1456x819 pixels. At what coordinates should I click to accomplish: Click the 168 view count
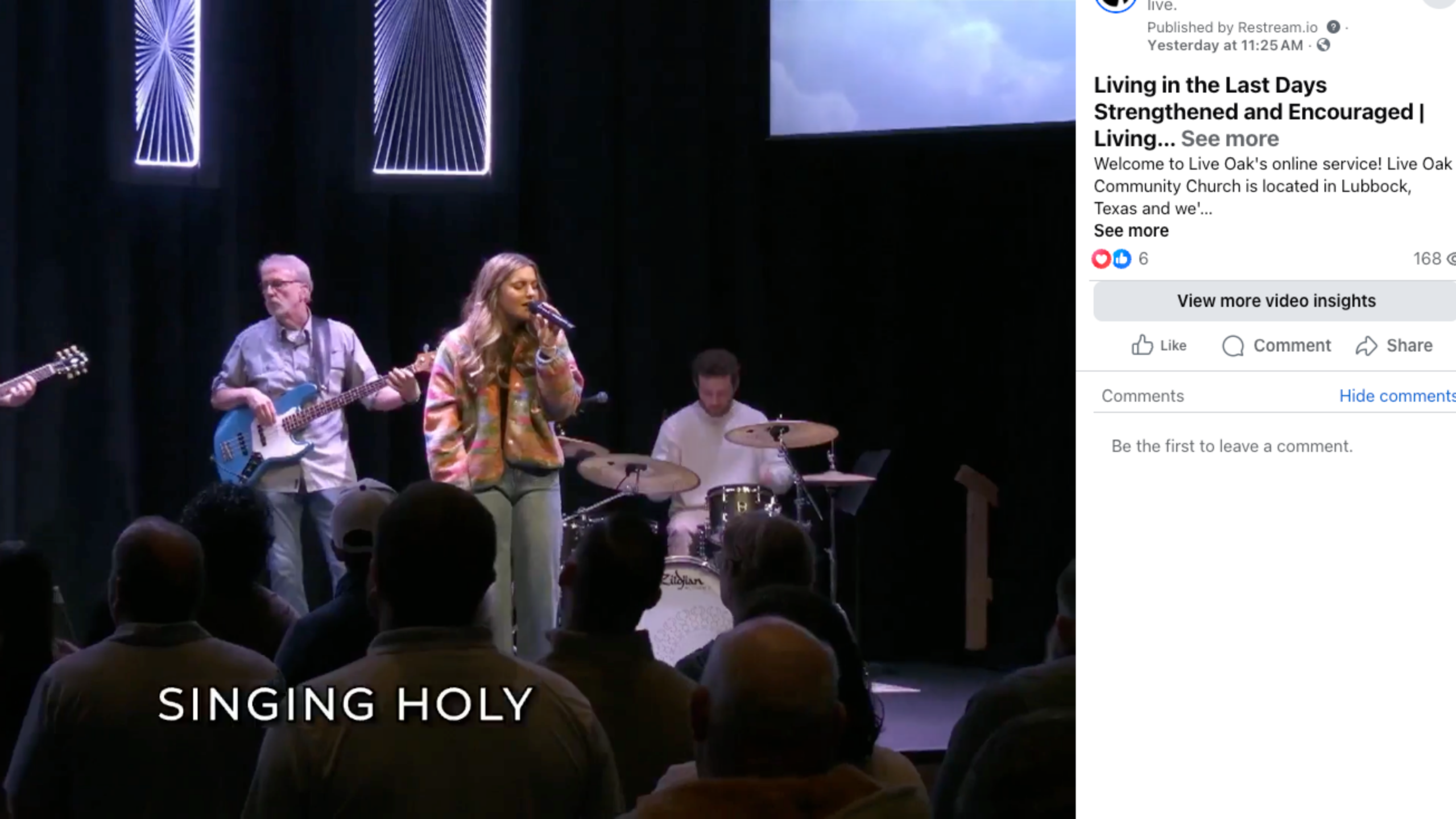pos(1427,259)
